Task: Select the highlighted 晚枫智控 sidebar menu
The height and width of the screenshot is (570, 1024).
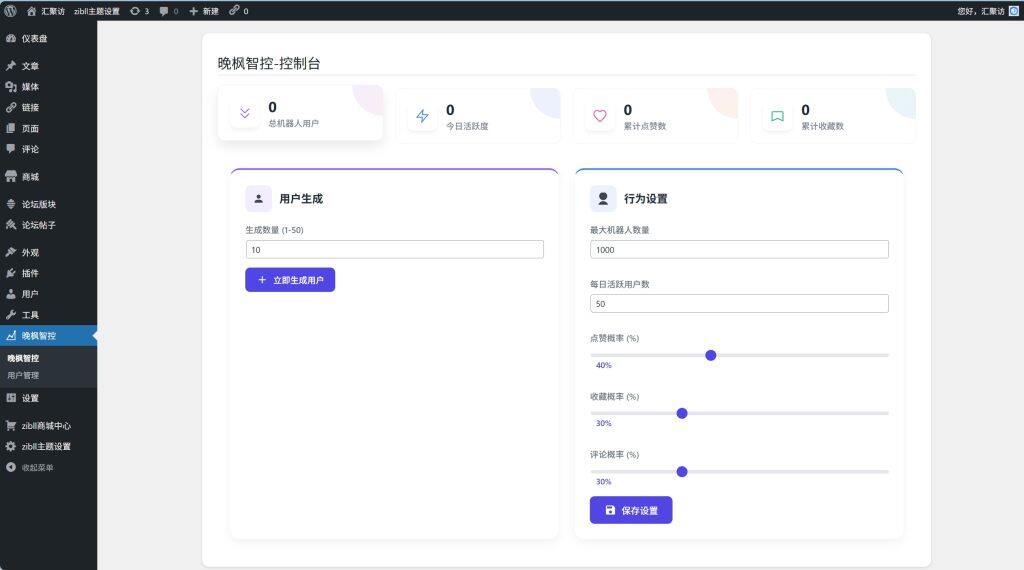Action: point(48,336)
